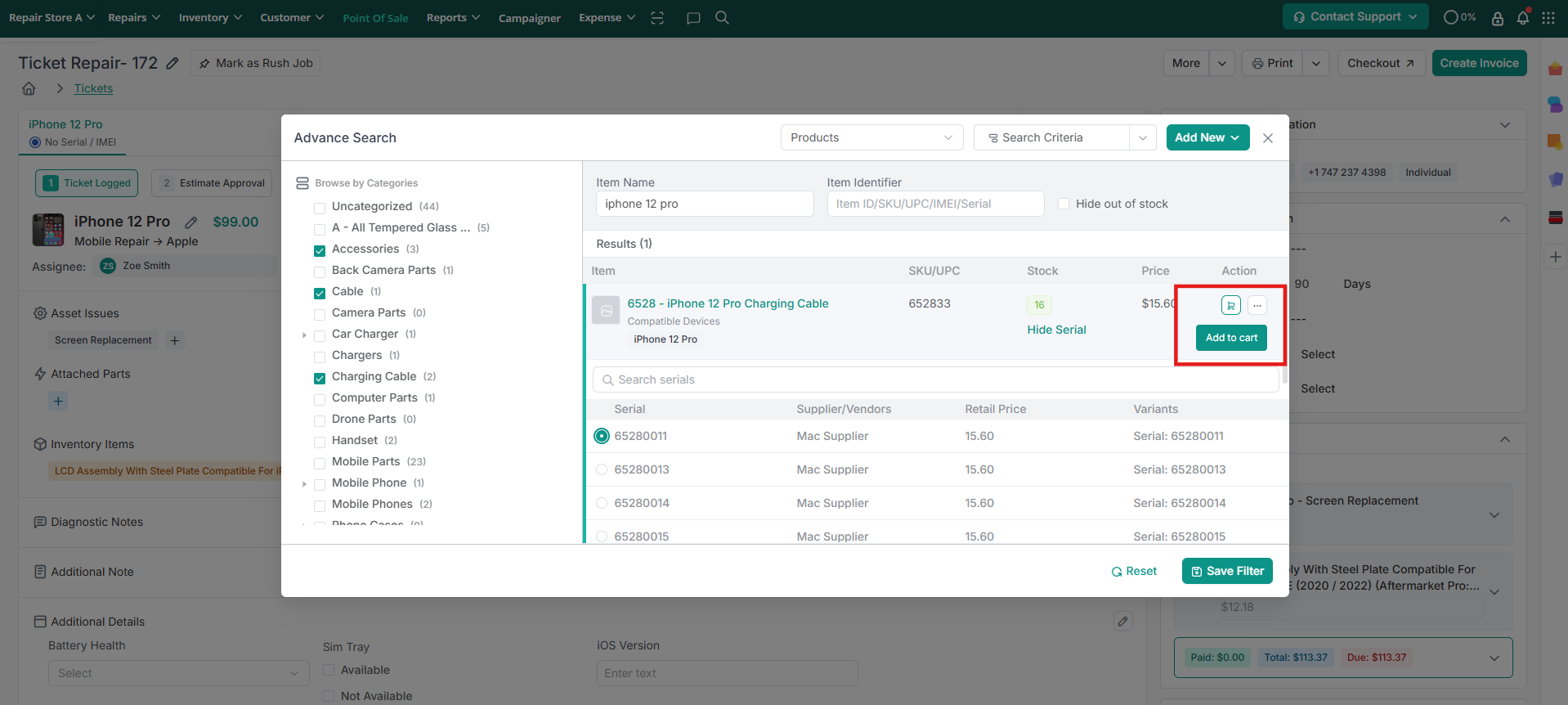Select serial 65280014 radio button
Image resolution: width=1568 pixels, height=705 pixels.
point(602,503)
